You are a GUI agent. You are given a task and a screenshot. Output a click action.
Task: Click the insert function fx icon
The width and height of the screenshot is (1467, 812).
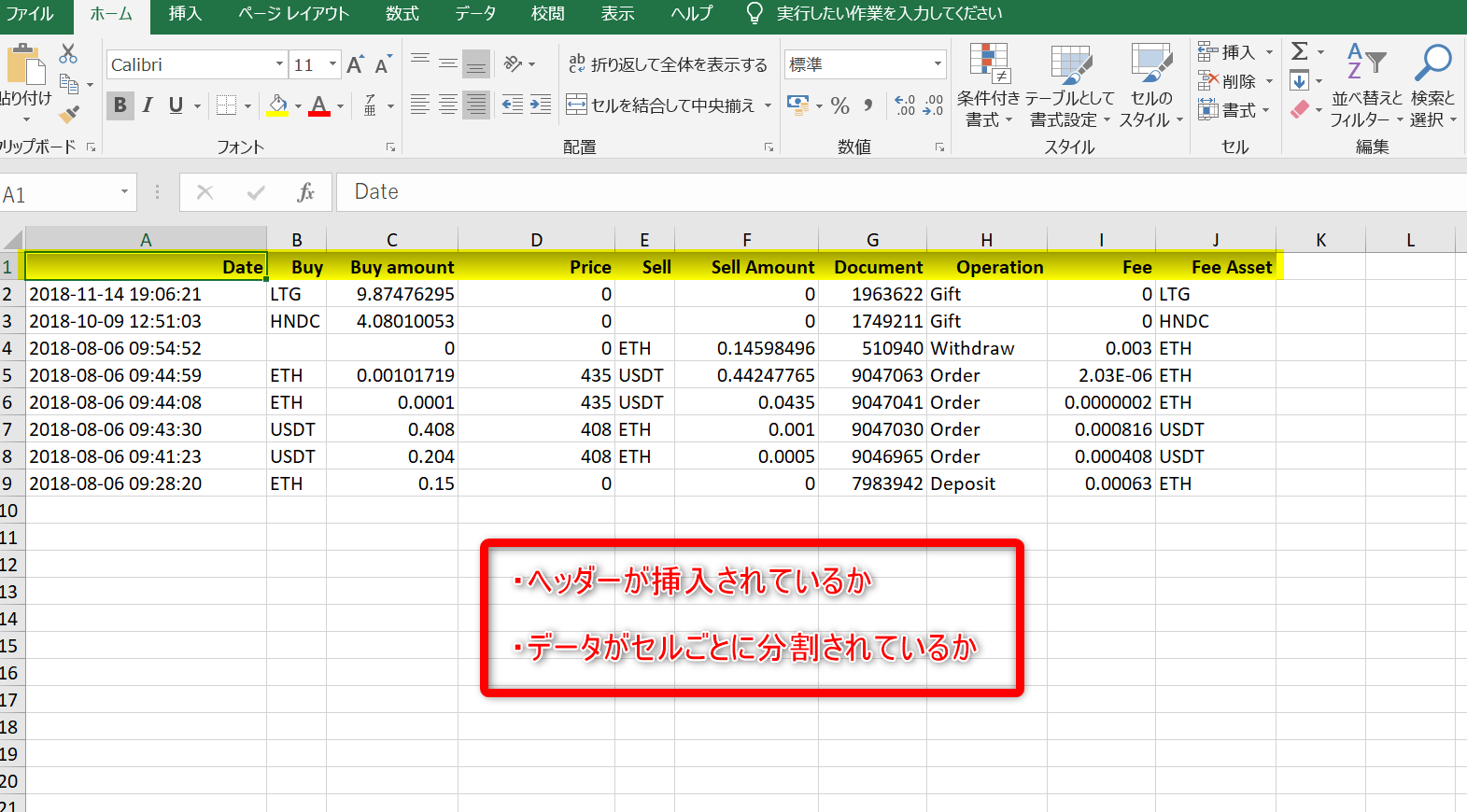point(305,192)
